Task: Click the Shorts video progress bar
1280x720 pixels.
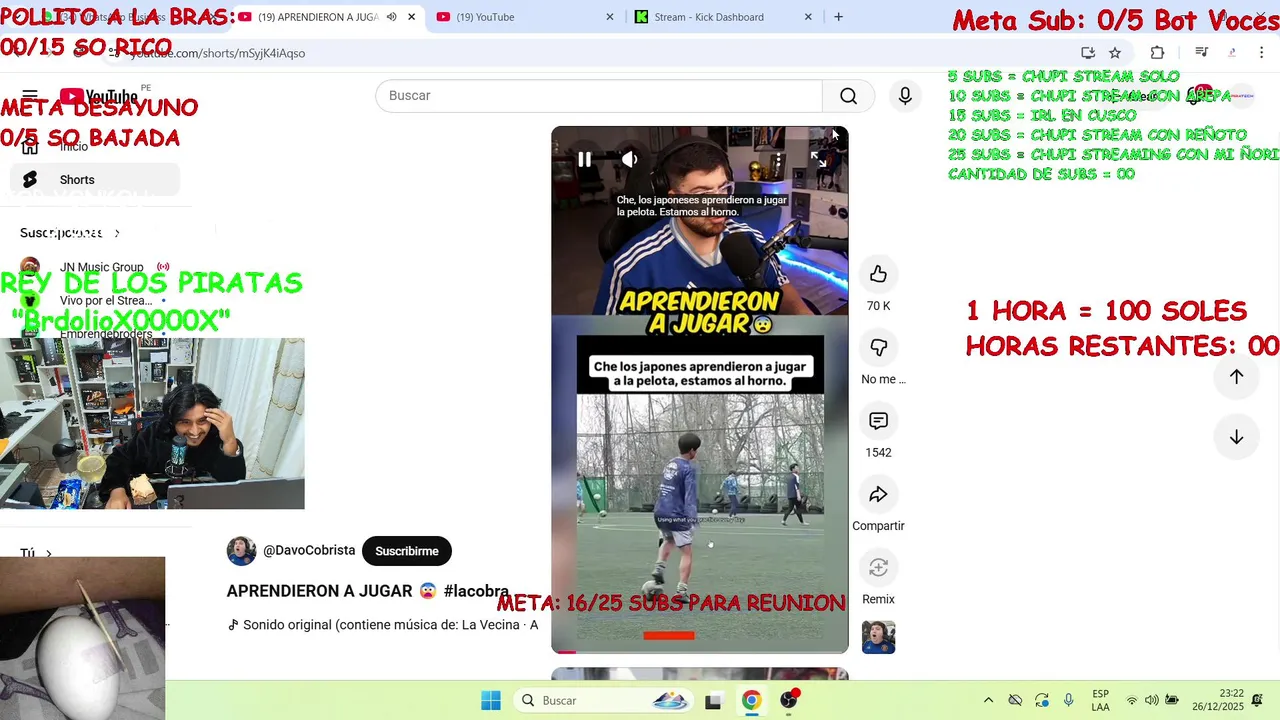Action: [x=700, y=651]
